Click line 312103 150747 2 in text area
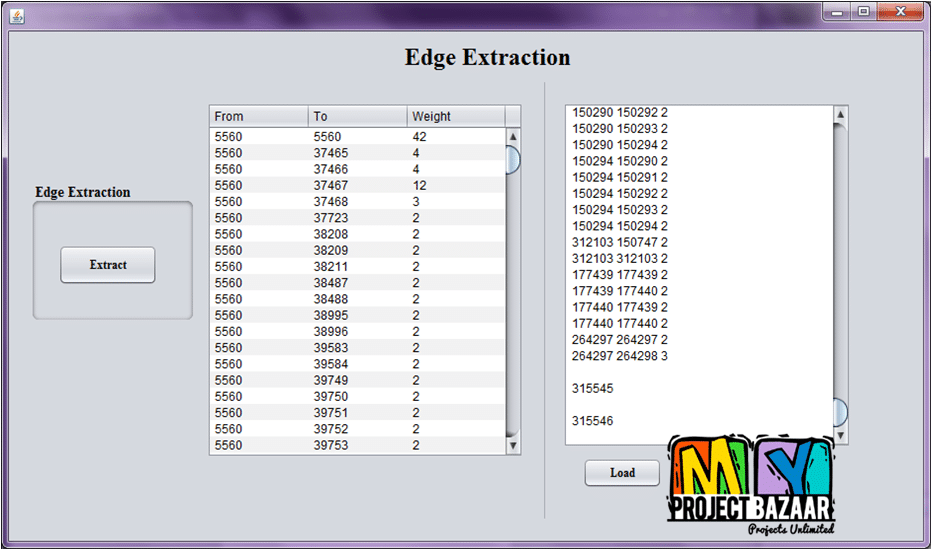933x549 pixels. [620, 242]
